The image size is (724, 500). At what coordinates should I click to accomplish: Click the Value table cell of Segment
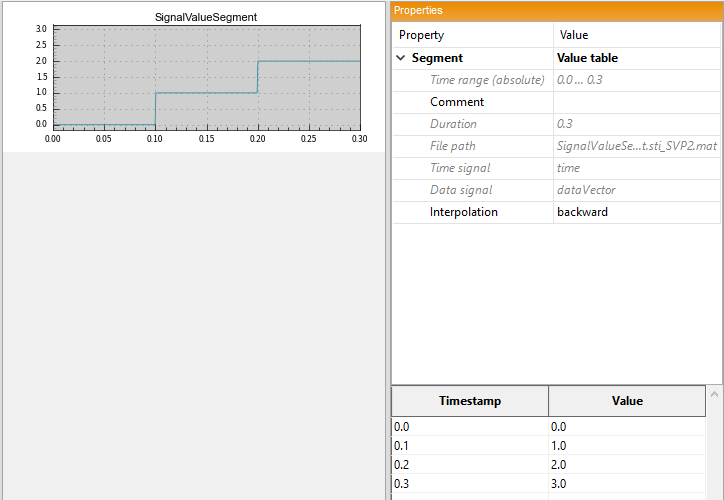tap(637, 58)
